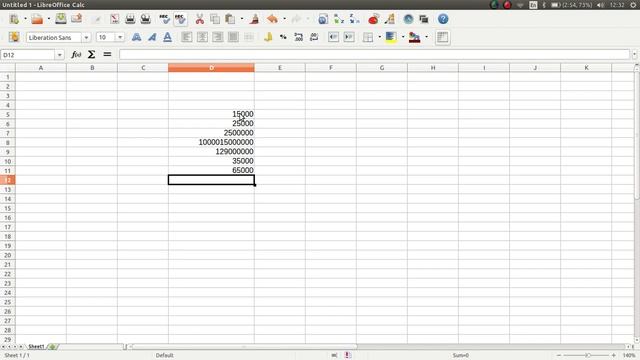Click the Undo arrow icon
640x360 pixels.
coord(272,19)
